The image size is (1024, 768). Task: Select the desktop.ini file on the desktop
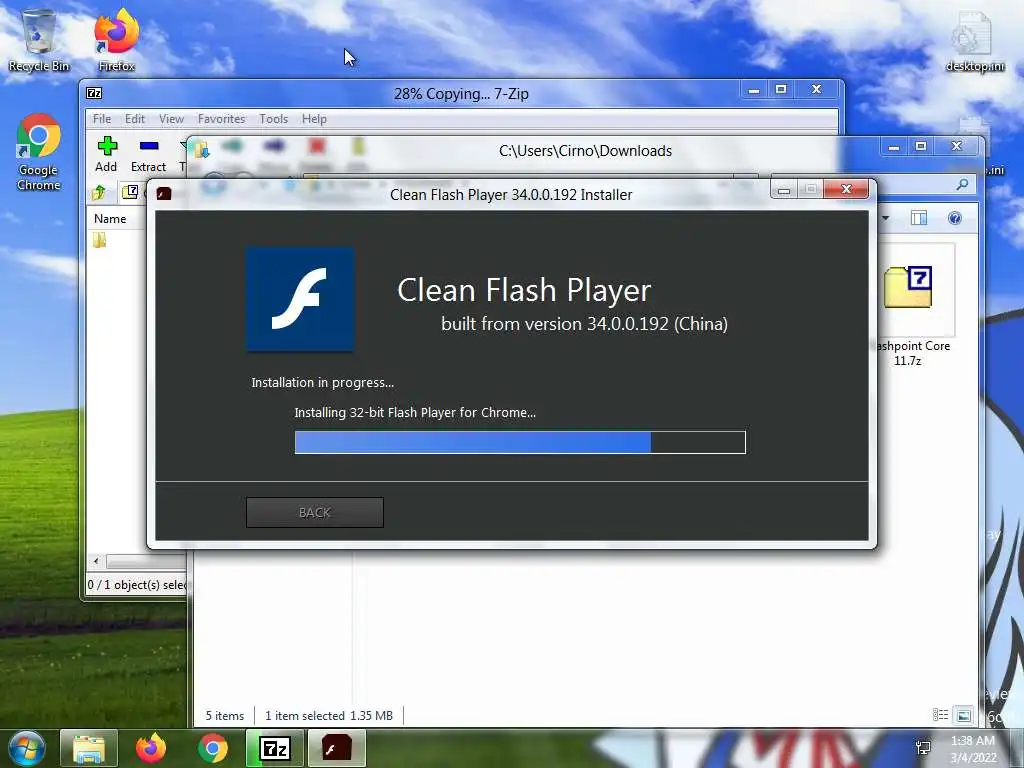point(975,40)
